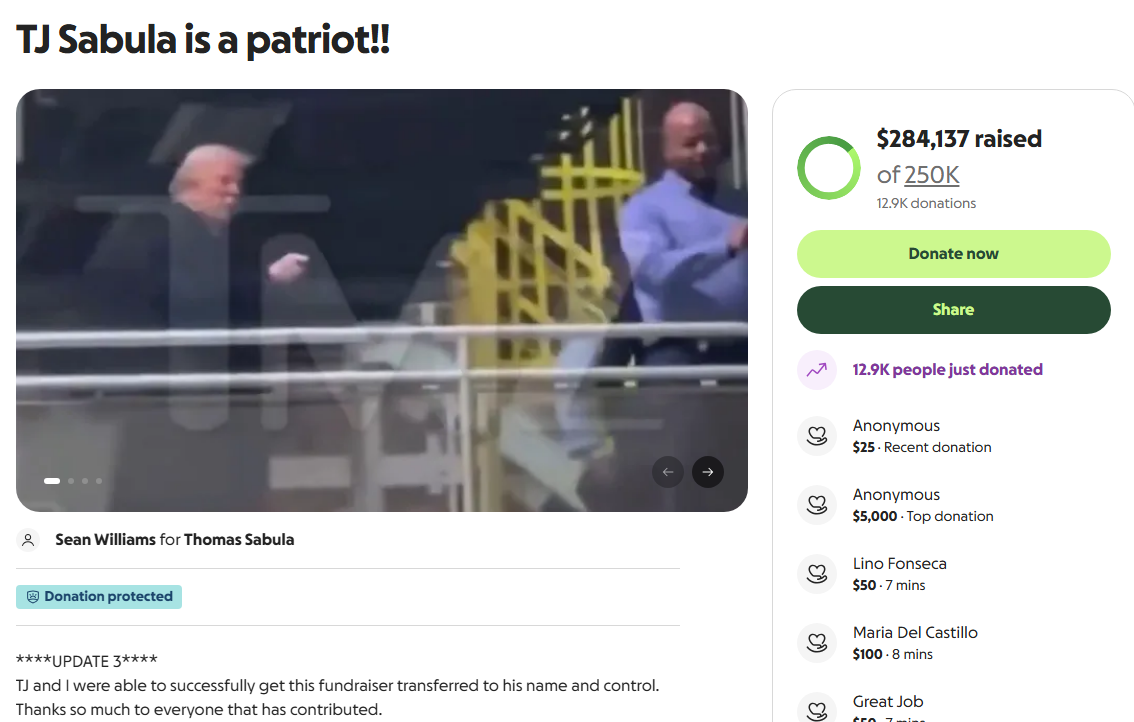This screenshot has width=1134, height=722.
Task: Click the trending arrow icon near people donated
Action: [x=817, y=370]
